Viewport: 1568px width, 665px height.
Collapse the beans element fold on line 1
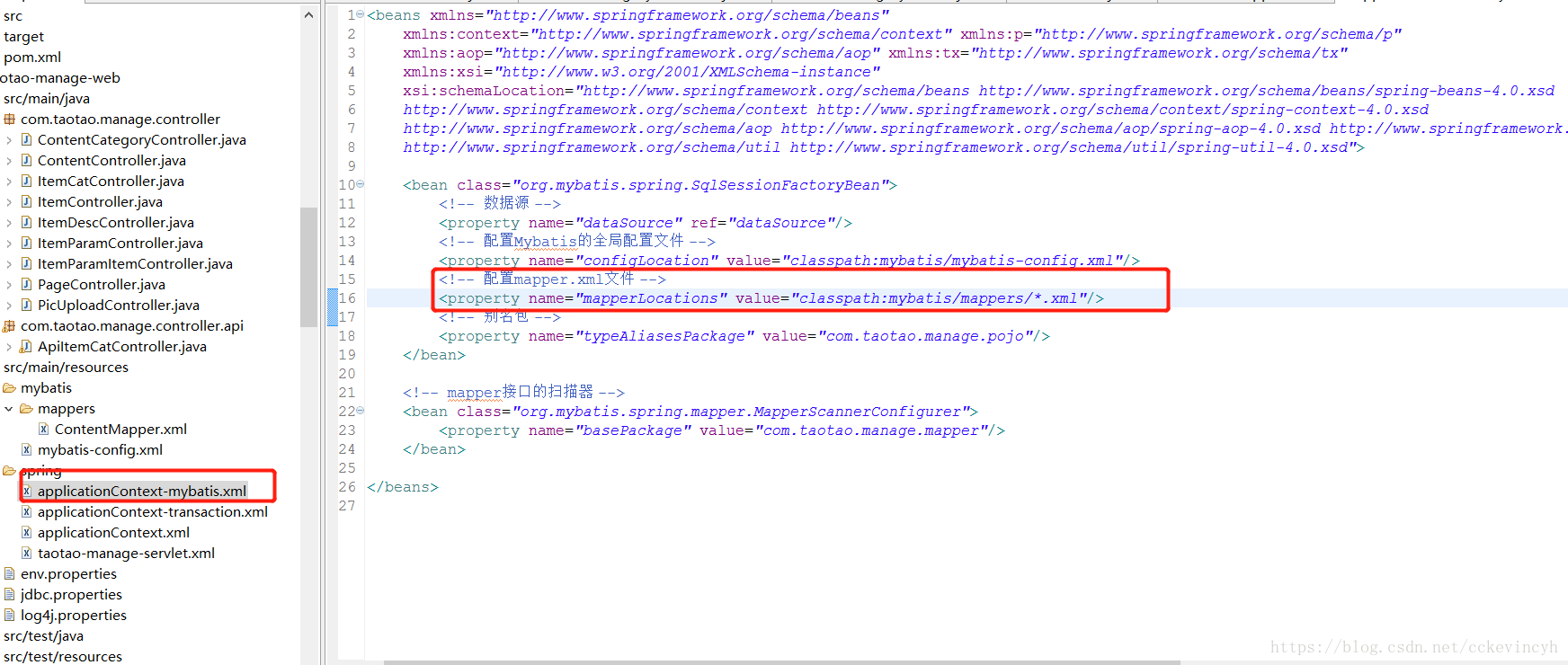[x=361, y=14]
